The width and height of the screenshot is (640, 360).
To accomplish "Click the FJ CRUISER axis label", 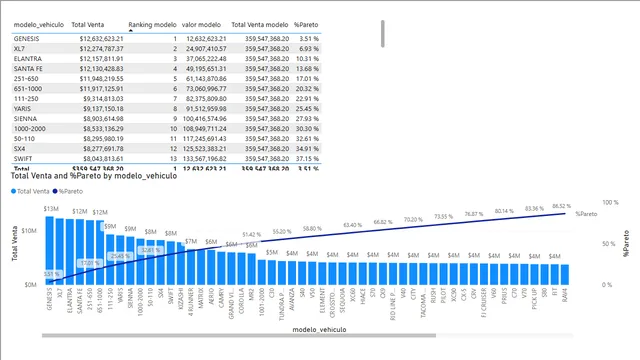I will pos(484,303).
